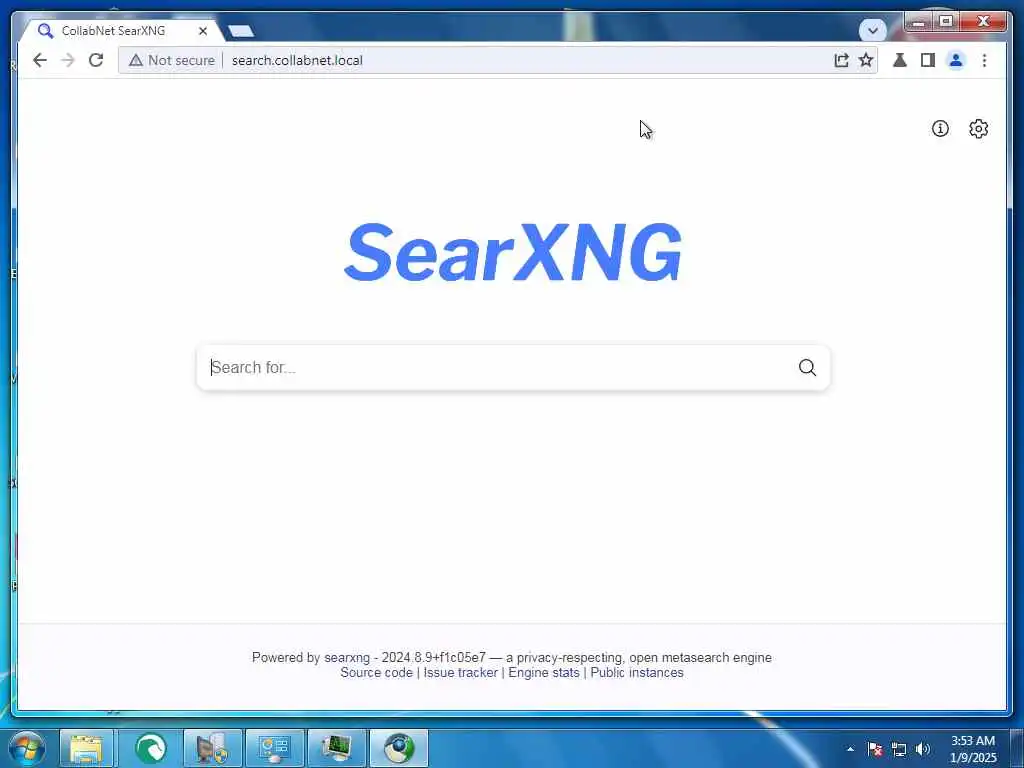Screen dimensions: 1024x768
Task: Open the green swirl taskbar app
Action: (150, 748)
